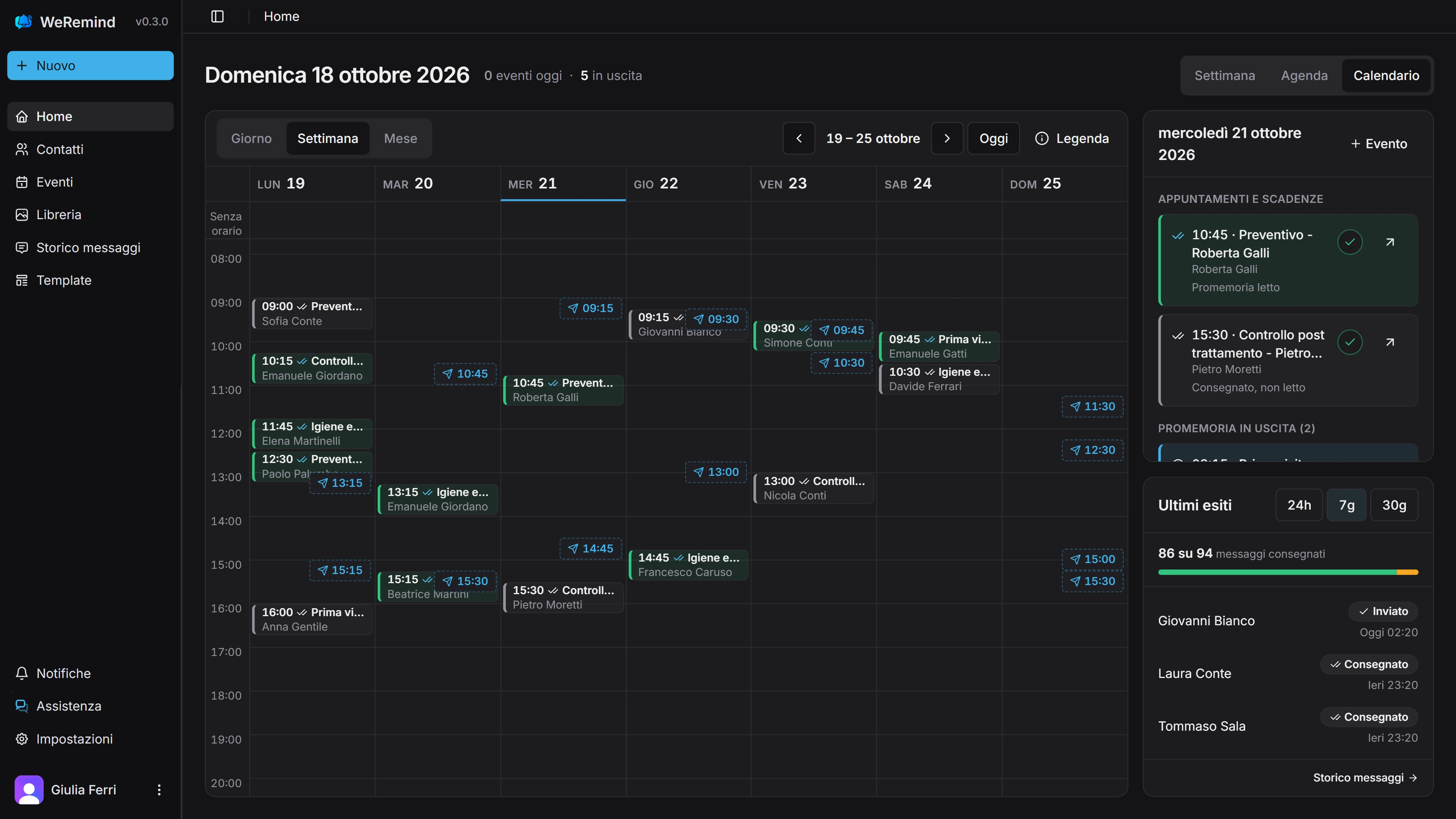Go to next week with right chevron
This screenshot has width=1456, height=819.
(x=947, y=138)
